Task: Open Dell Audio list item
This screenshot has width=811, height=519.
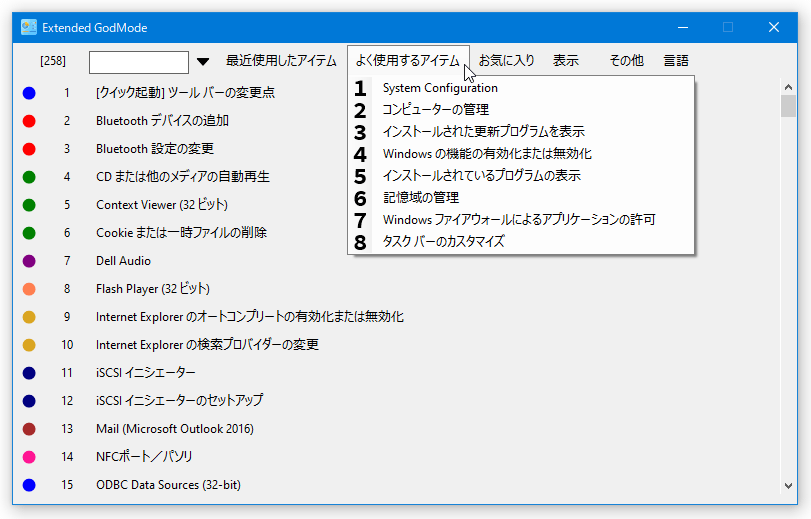Action: 123,261
